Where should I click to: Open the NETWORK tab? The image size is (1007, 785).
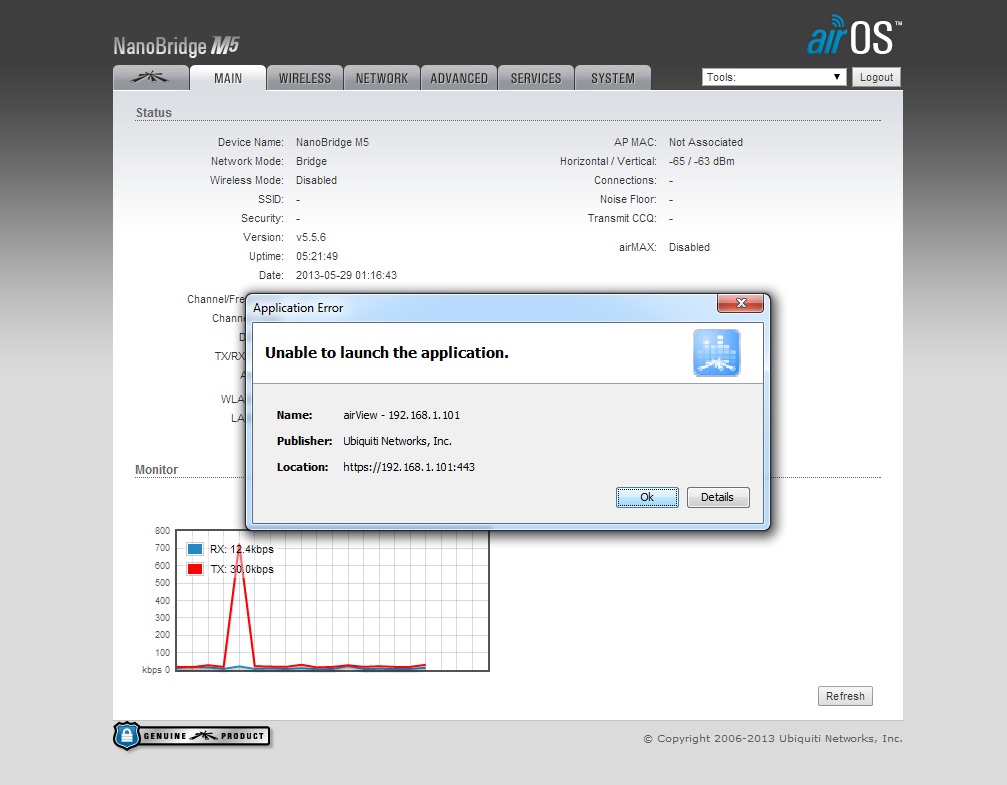(382, 78)
